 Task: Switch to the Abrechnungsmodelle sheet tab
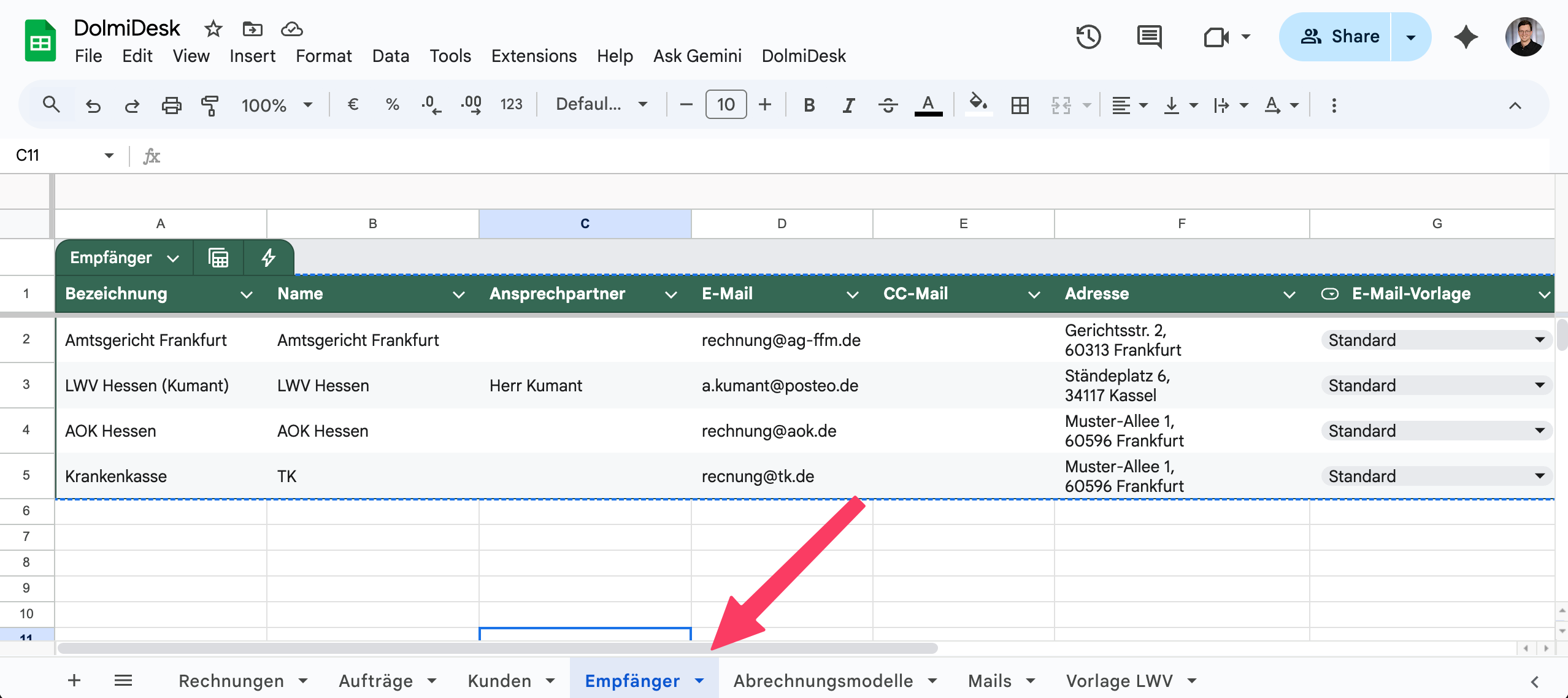(x=823, y=681)
